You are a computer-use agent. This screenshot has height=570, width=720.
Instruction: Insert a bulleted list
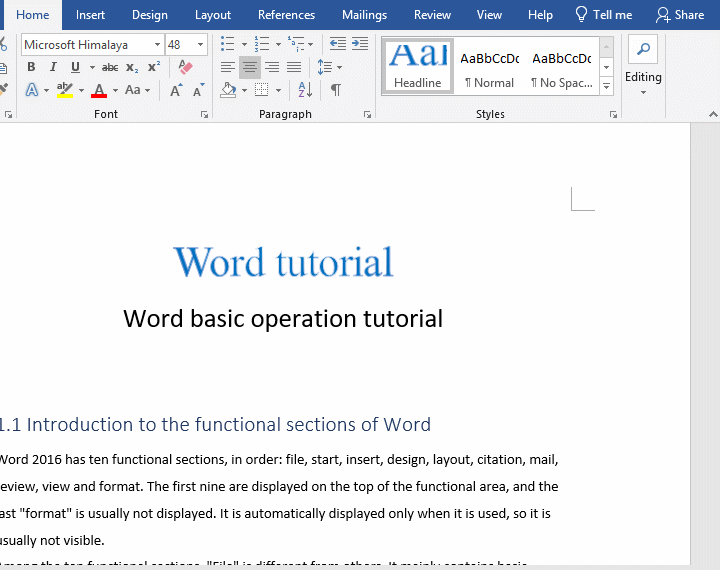coord(228,44)
